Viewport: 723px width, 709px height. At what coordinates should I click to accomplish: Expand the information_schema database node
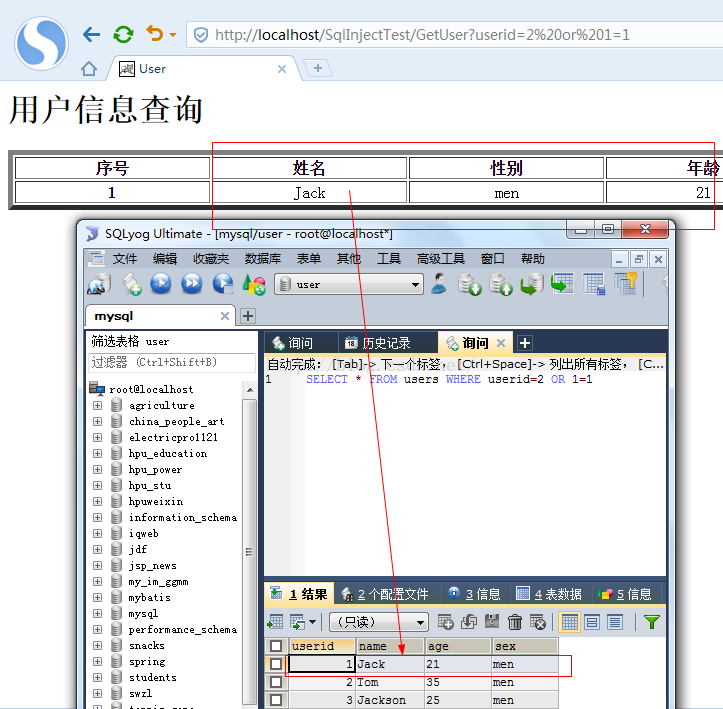[x=97, y=517]
